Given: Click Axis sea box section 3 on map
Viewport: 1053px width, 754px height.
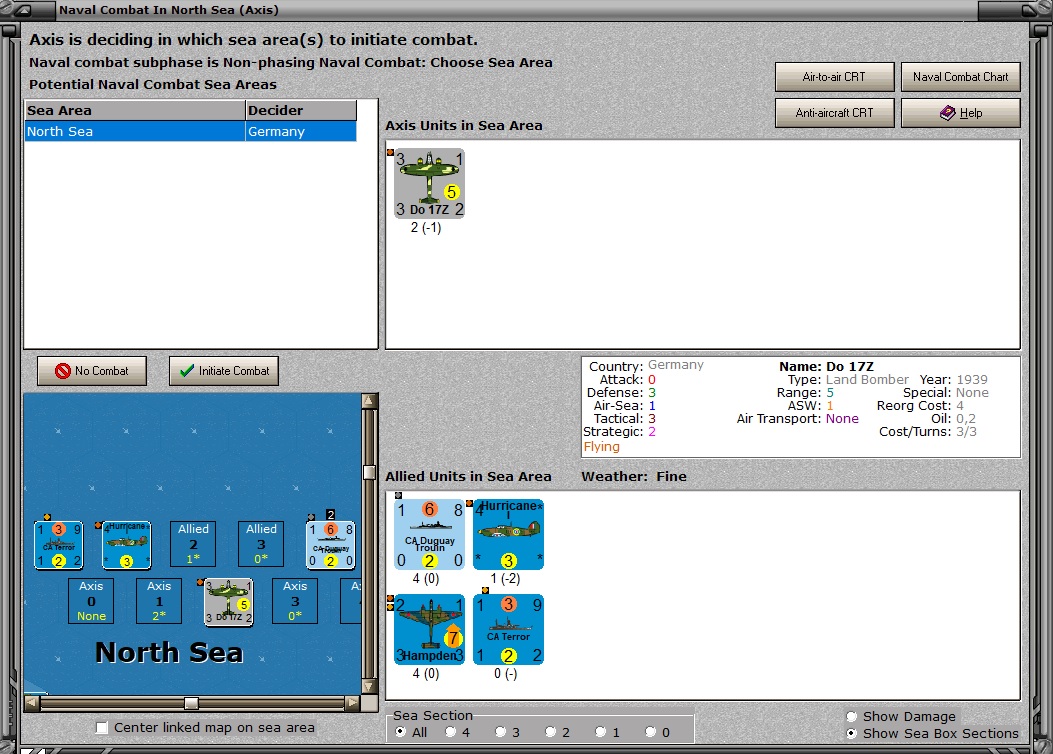Looking at the screenshot, I should click(x=295, y=601).
